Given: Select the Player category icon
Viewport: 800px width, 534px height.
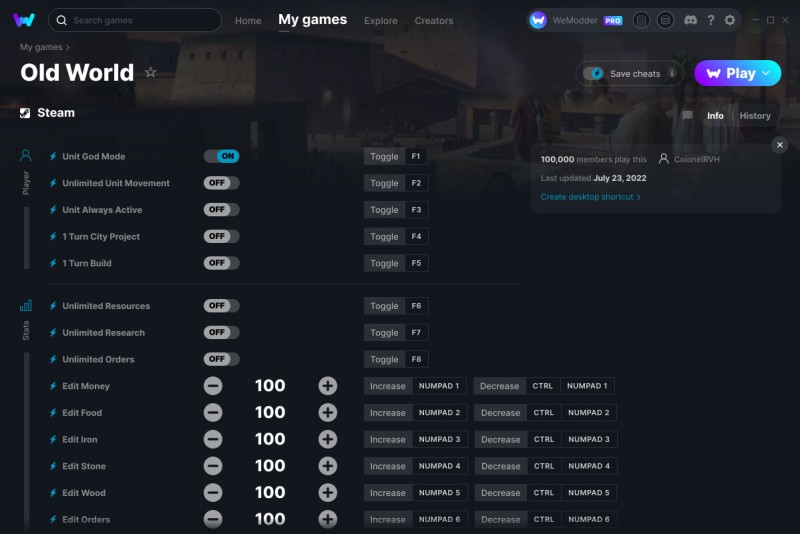Looking at the screenshot, I should click(26, 156).
